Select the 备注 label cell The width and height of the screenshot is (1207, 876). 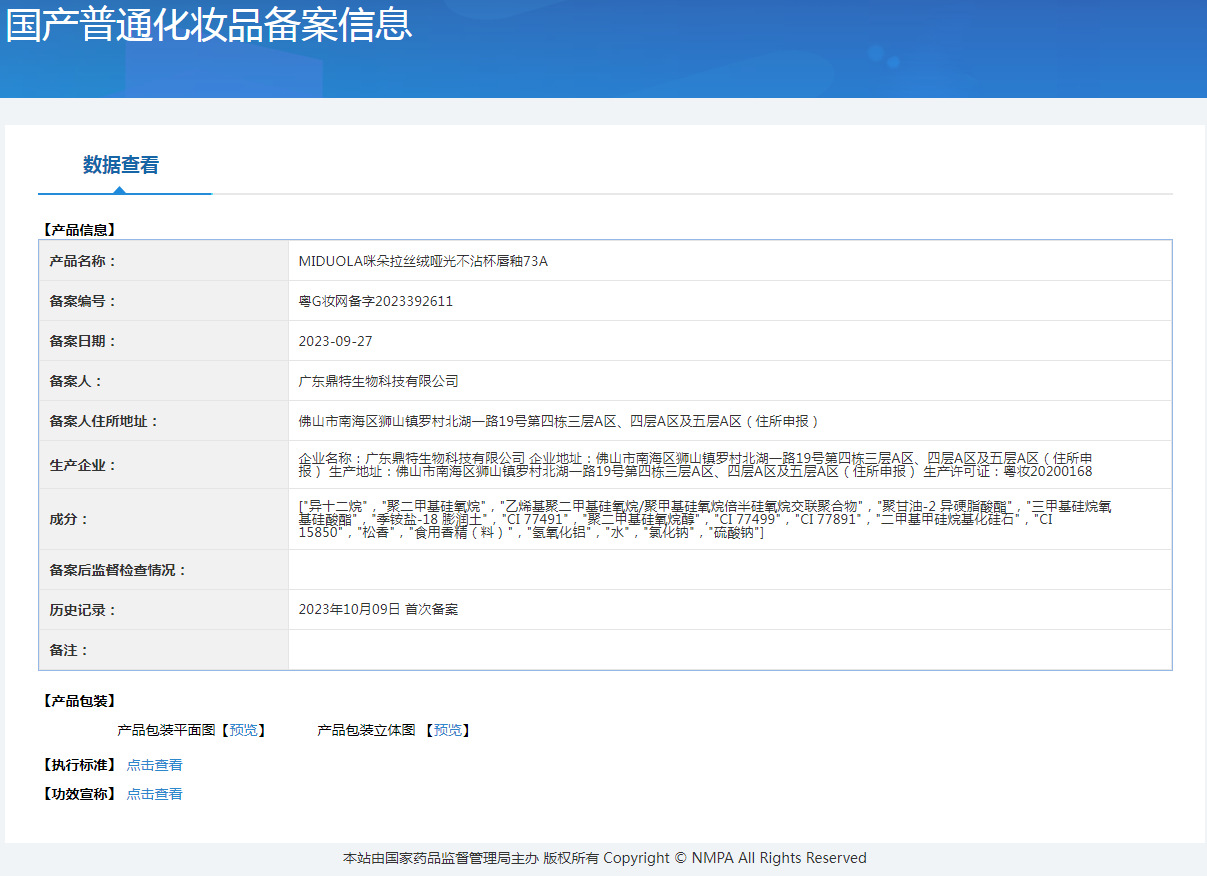pos(164,650)
